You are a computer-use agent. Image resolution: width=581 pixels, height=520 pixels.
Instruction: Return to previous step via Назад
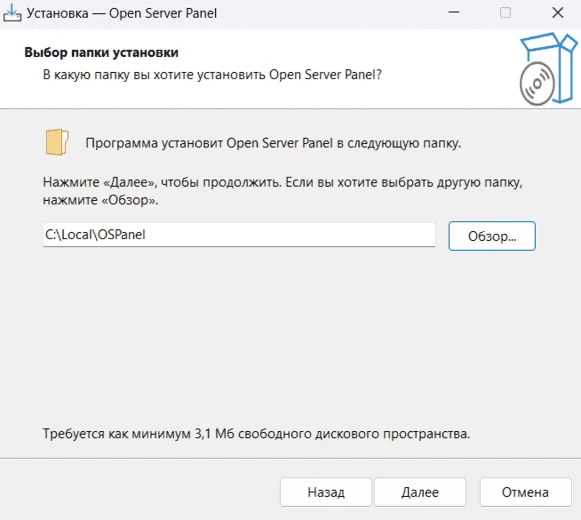[326, 492]
